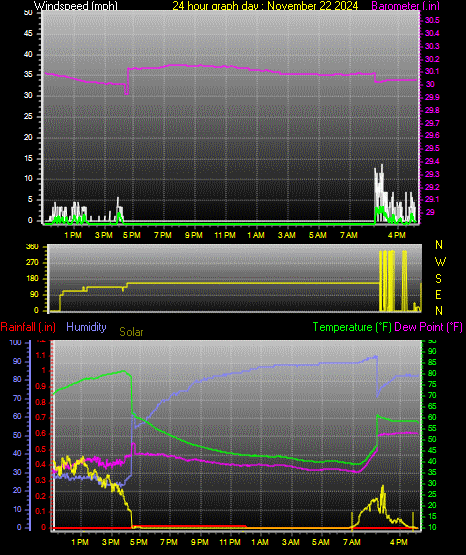Click the 4 PM tick on top graph
The height and width of the screenshot is (555, 466).
397,235
